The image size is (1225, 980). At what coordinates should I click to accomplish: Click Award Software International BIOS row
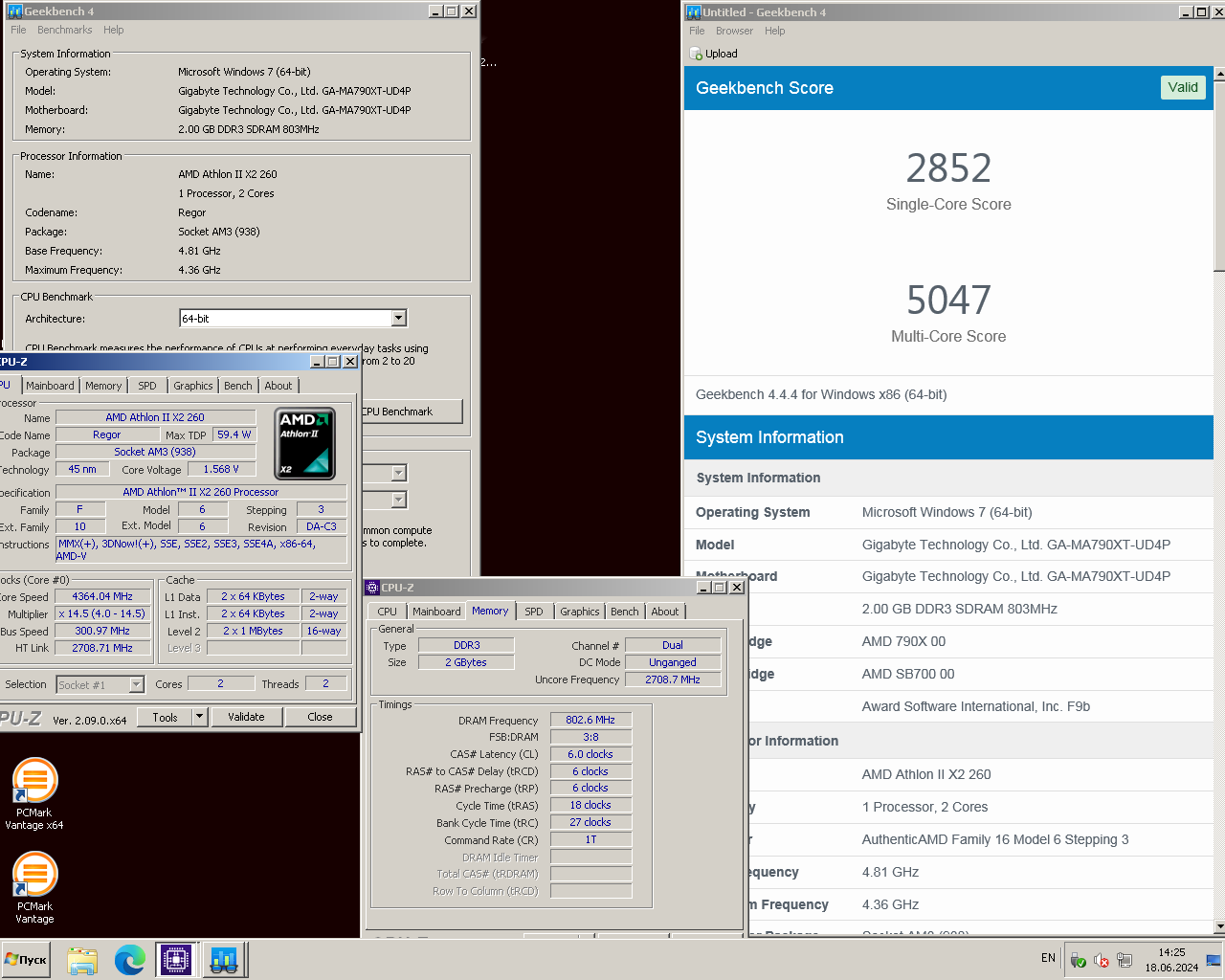point(948,706)
